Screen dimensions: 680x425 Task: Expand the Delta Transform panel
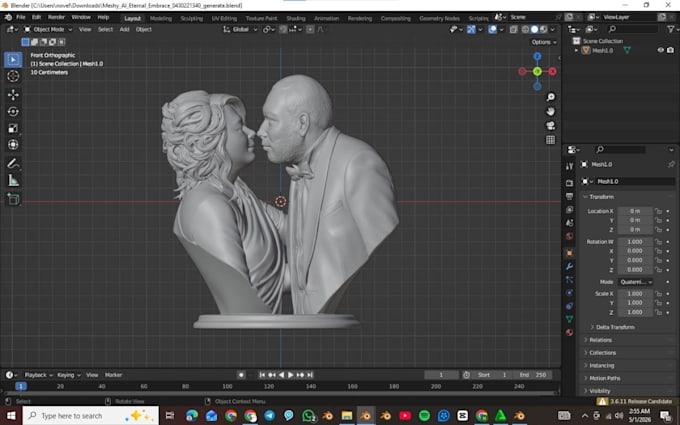click(x=613, y=327)
